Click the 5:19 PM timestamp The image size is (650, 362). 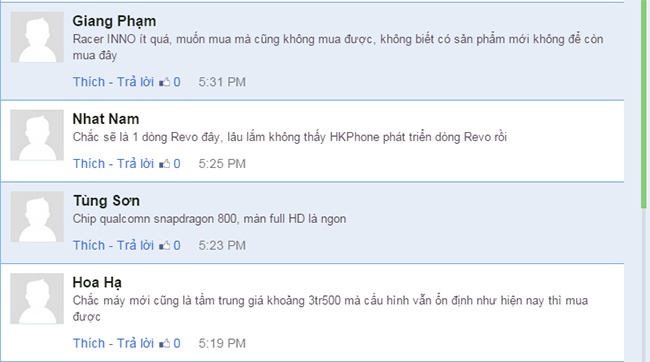click(222, 343)
